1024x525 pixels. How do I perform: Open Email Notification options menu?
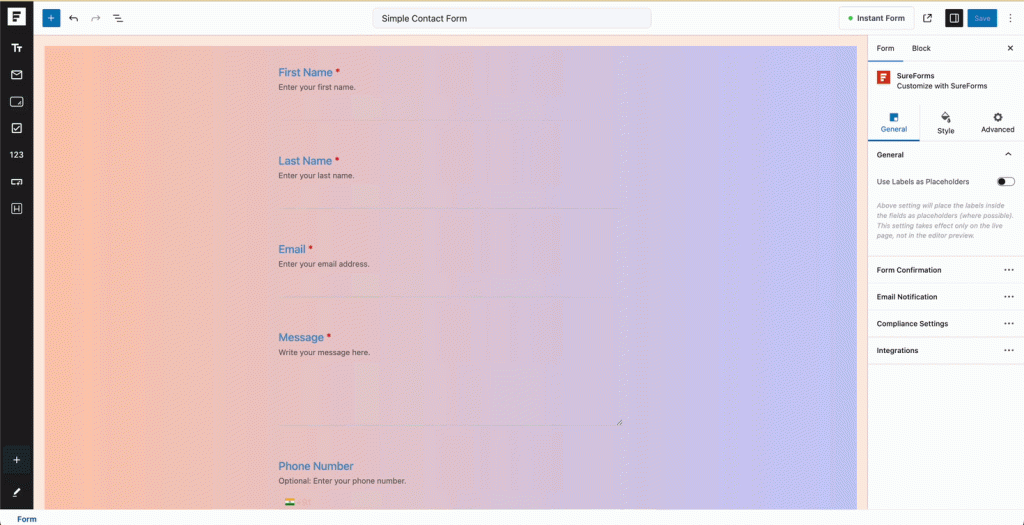1008,297
